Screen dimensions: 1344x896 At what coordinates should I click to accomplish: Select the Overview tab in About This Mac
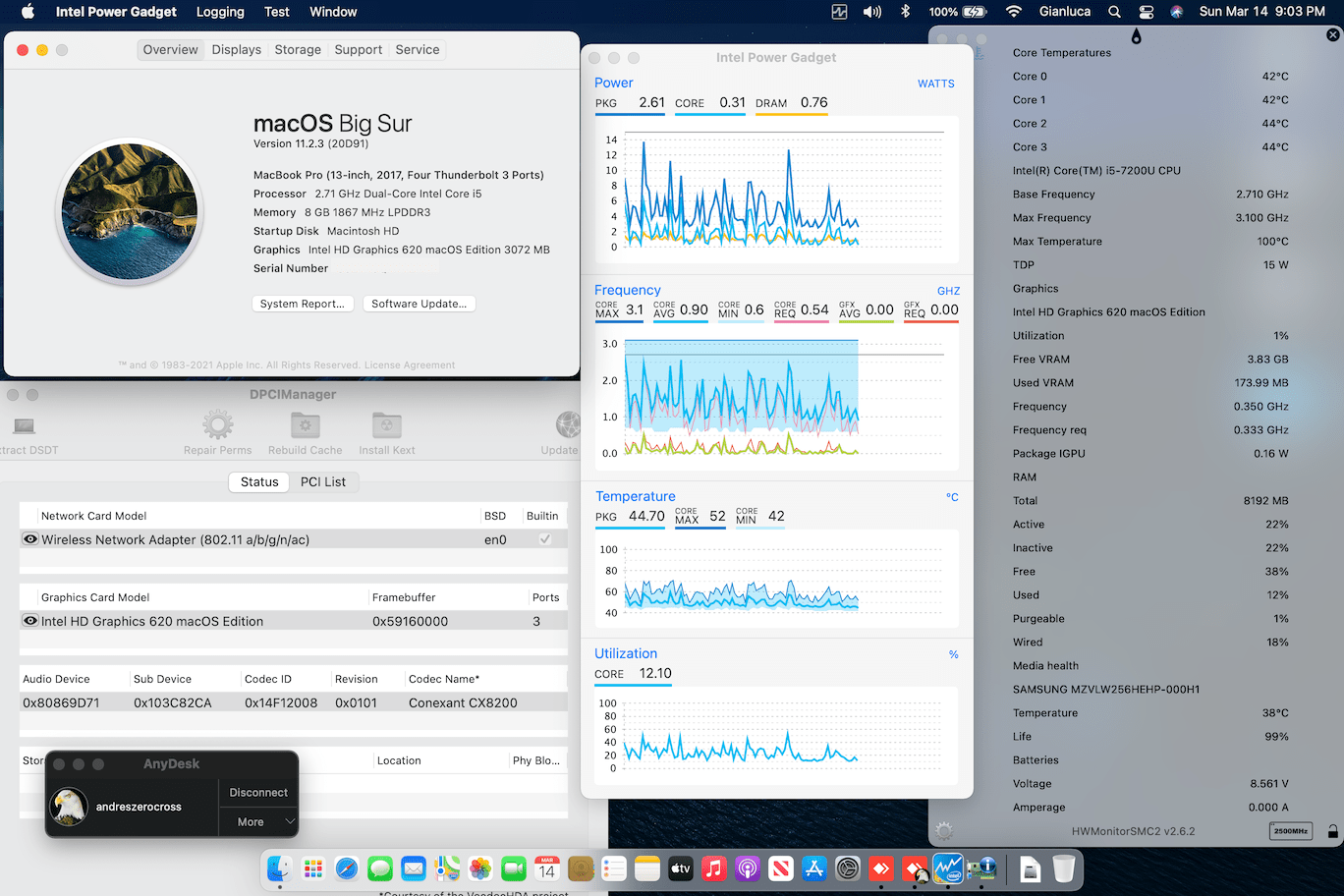point(171,49)
